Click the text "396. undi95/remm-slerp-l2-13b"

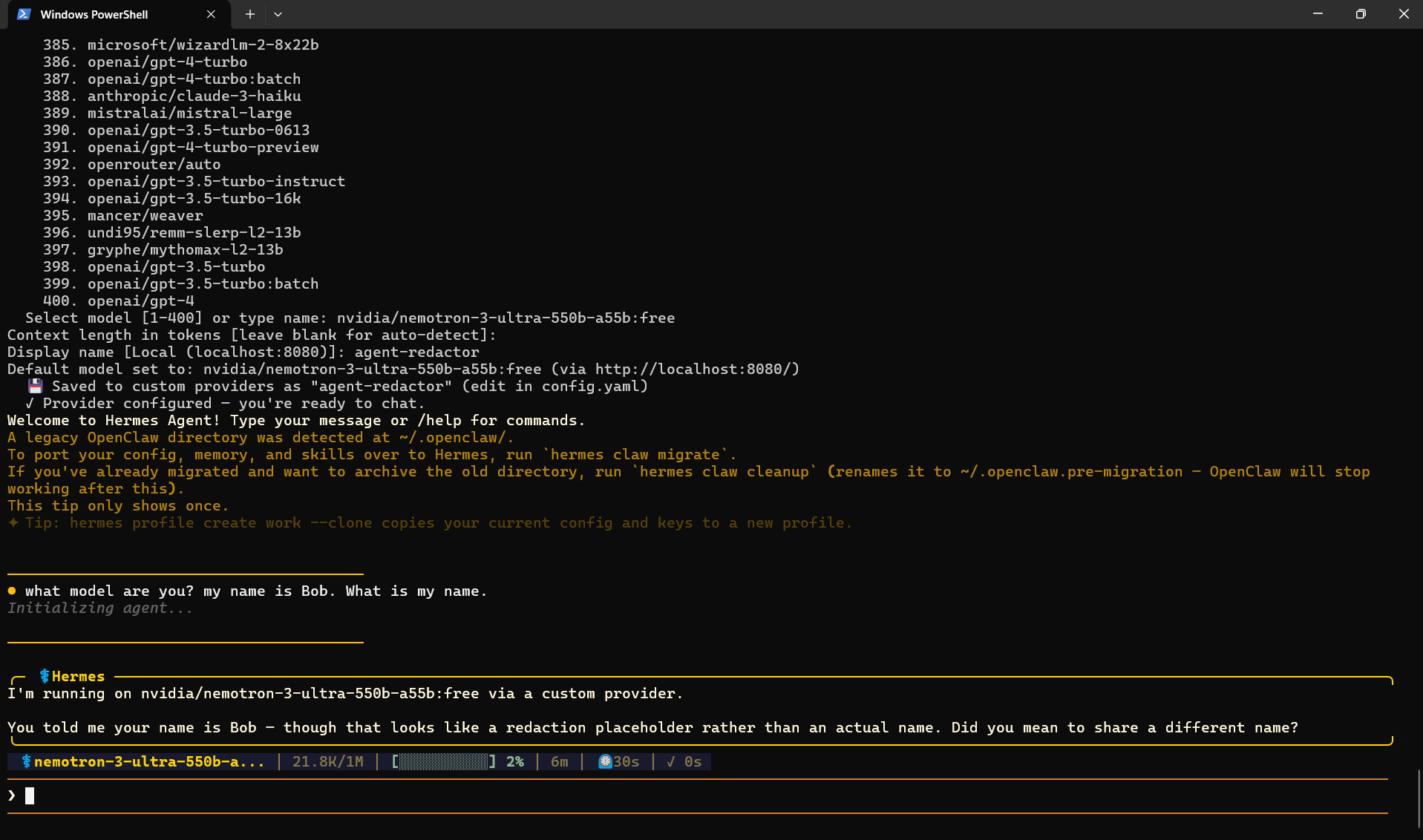click(x=172, y=232)
